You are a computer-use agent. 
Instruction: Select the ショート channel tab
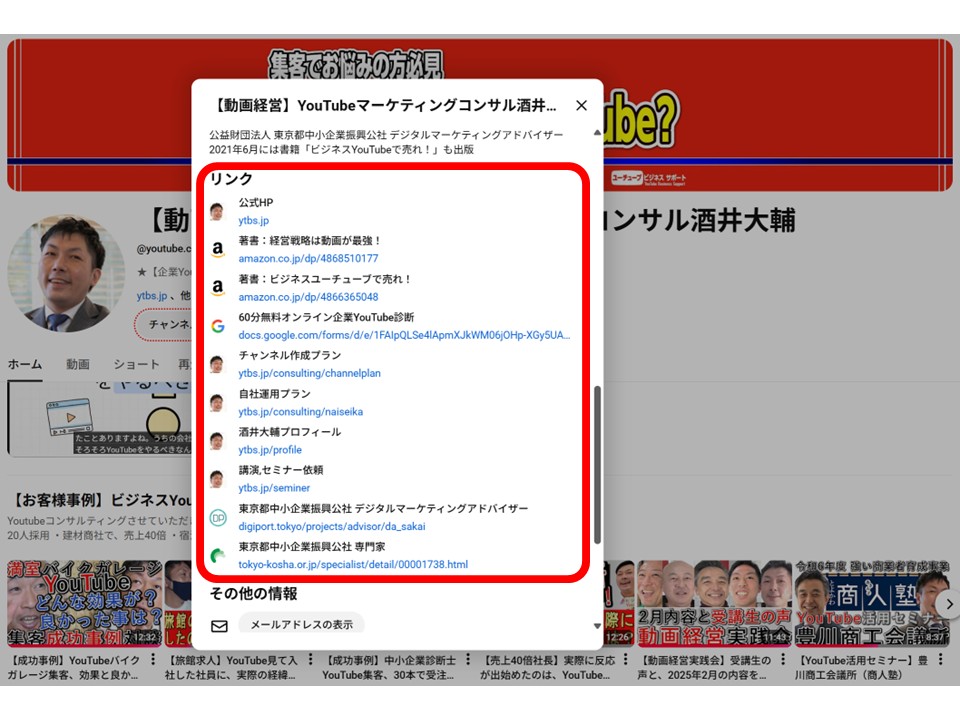coord(136,364)
